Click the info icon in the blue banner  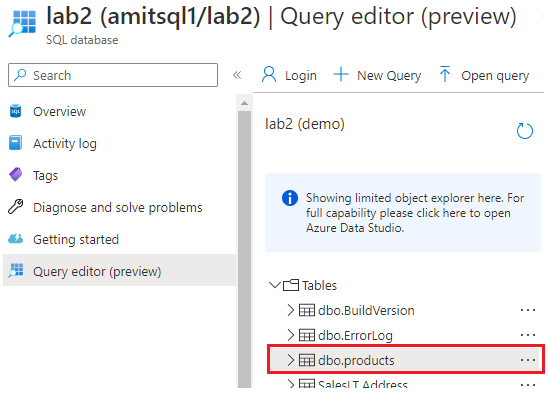click(x=290, y=198)
